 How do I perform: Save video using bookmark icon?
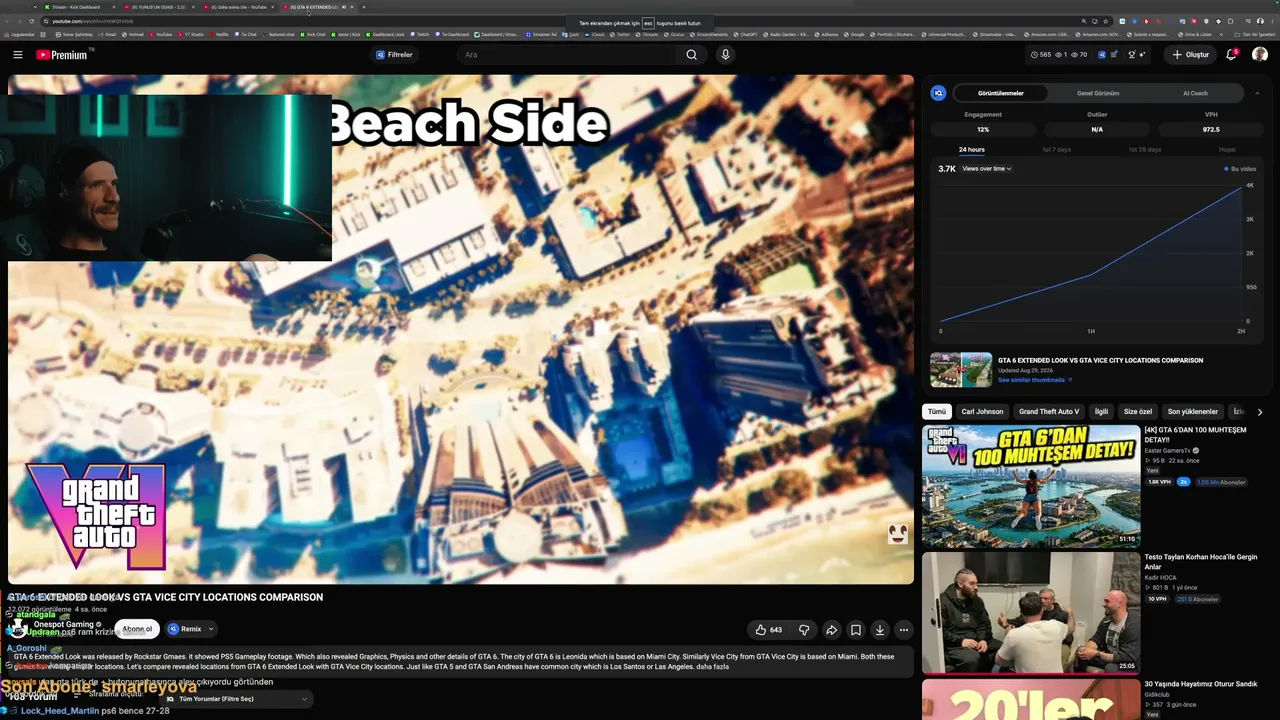(856, 630)
